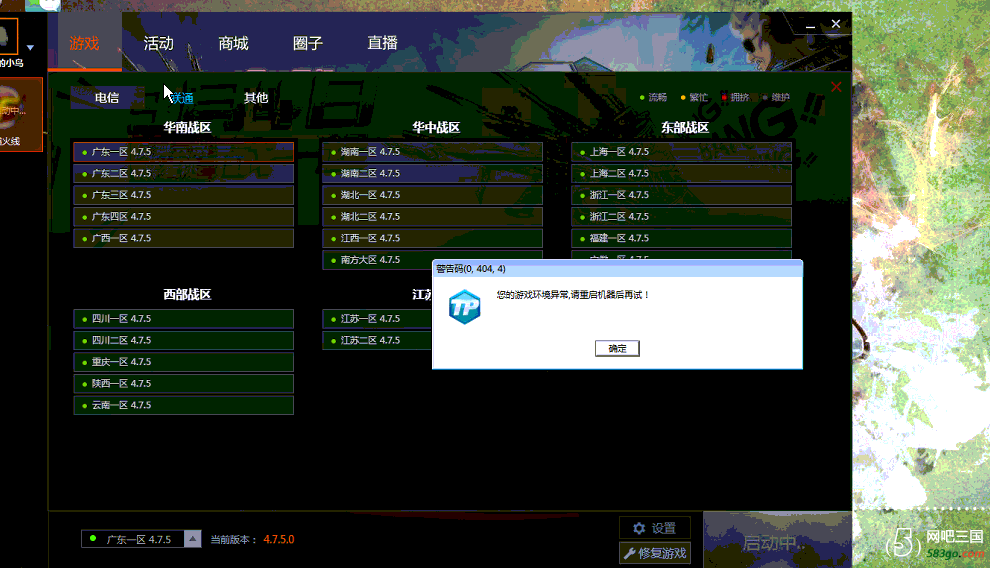Open the account dropdown arrow beside avatar
This screenshot has width=990, height=569.
(30, 47)
